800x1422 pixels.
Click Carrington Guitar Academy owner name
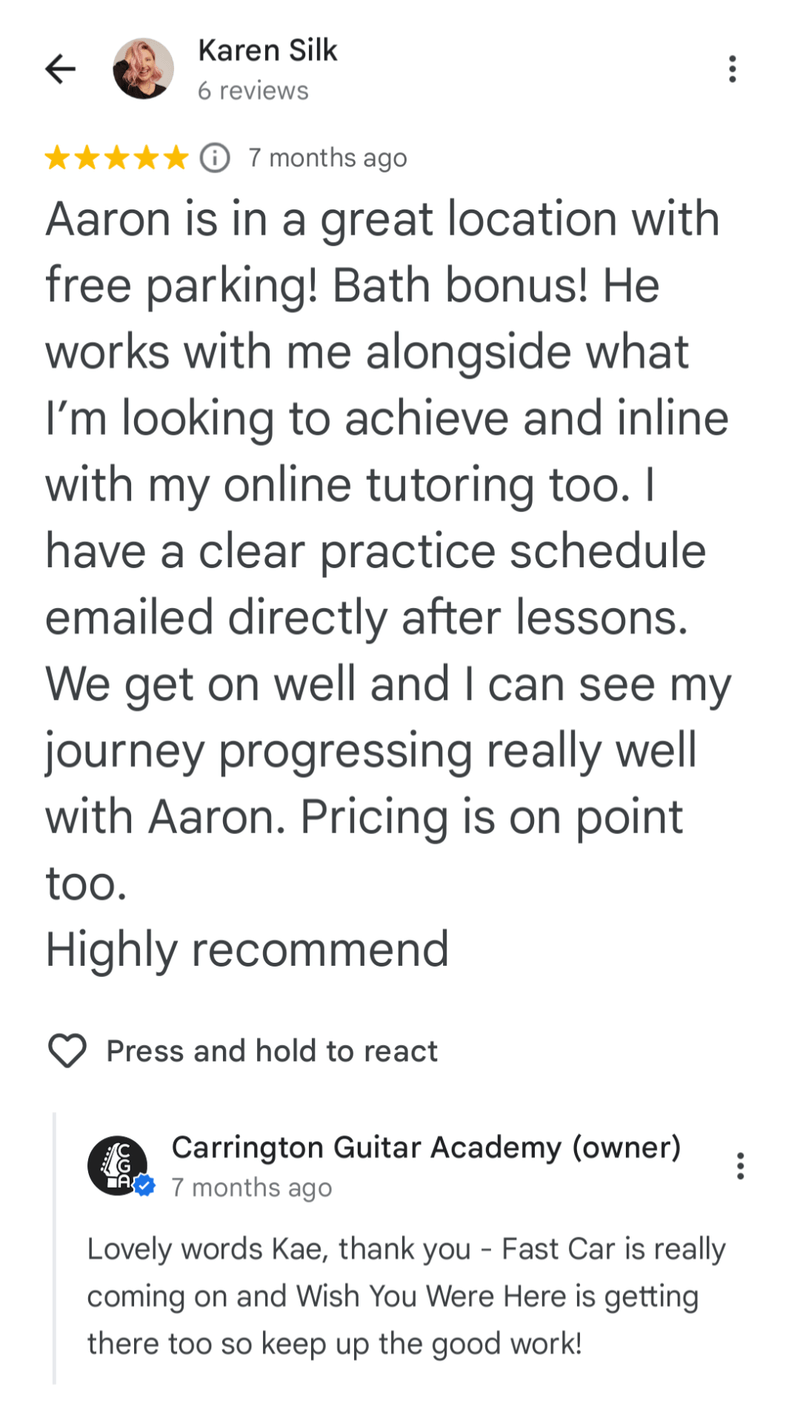(426, 1147)
